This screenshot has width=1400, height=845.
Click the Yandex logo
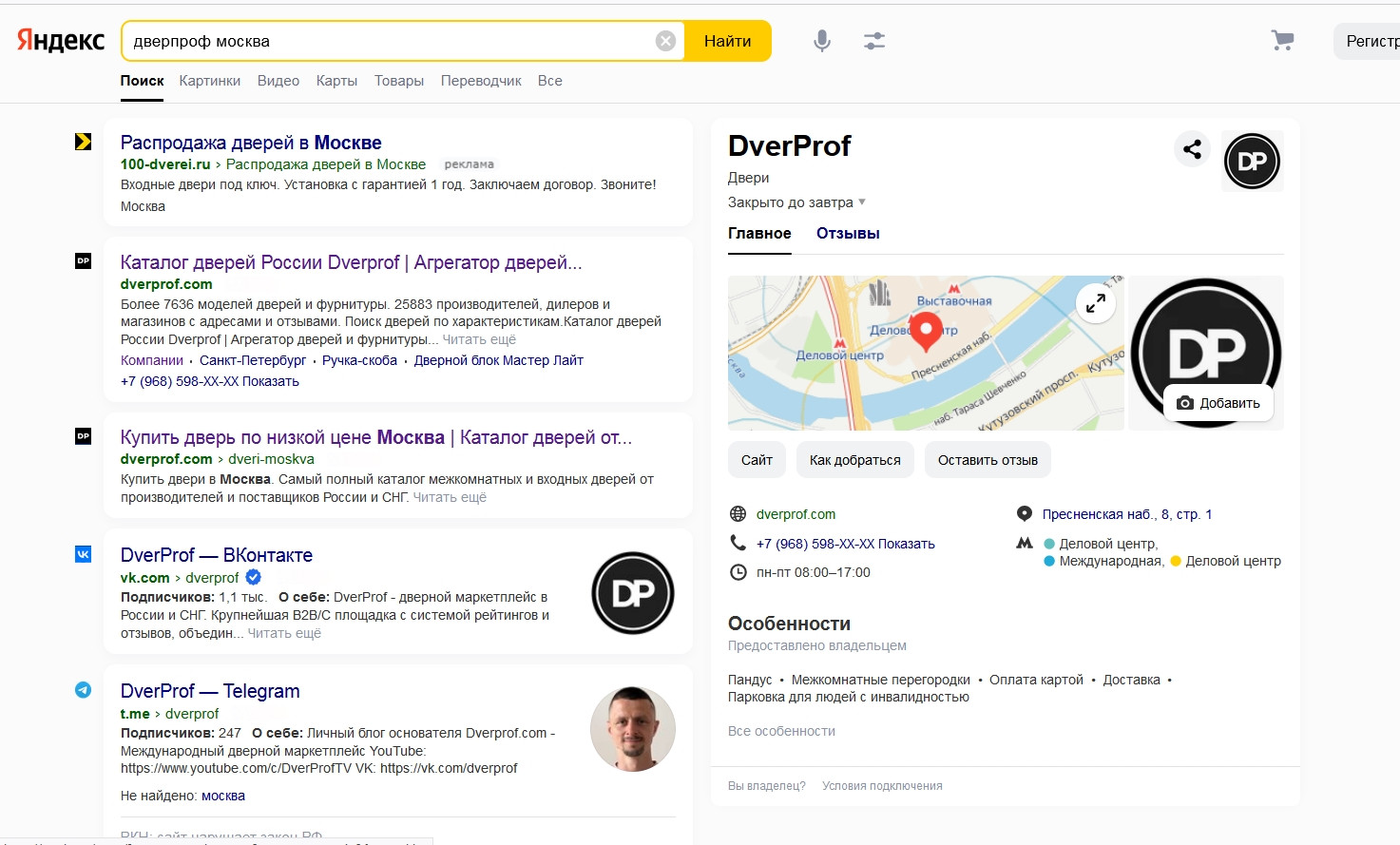pos(61,41)
